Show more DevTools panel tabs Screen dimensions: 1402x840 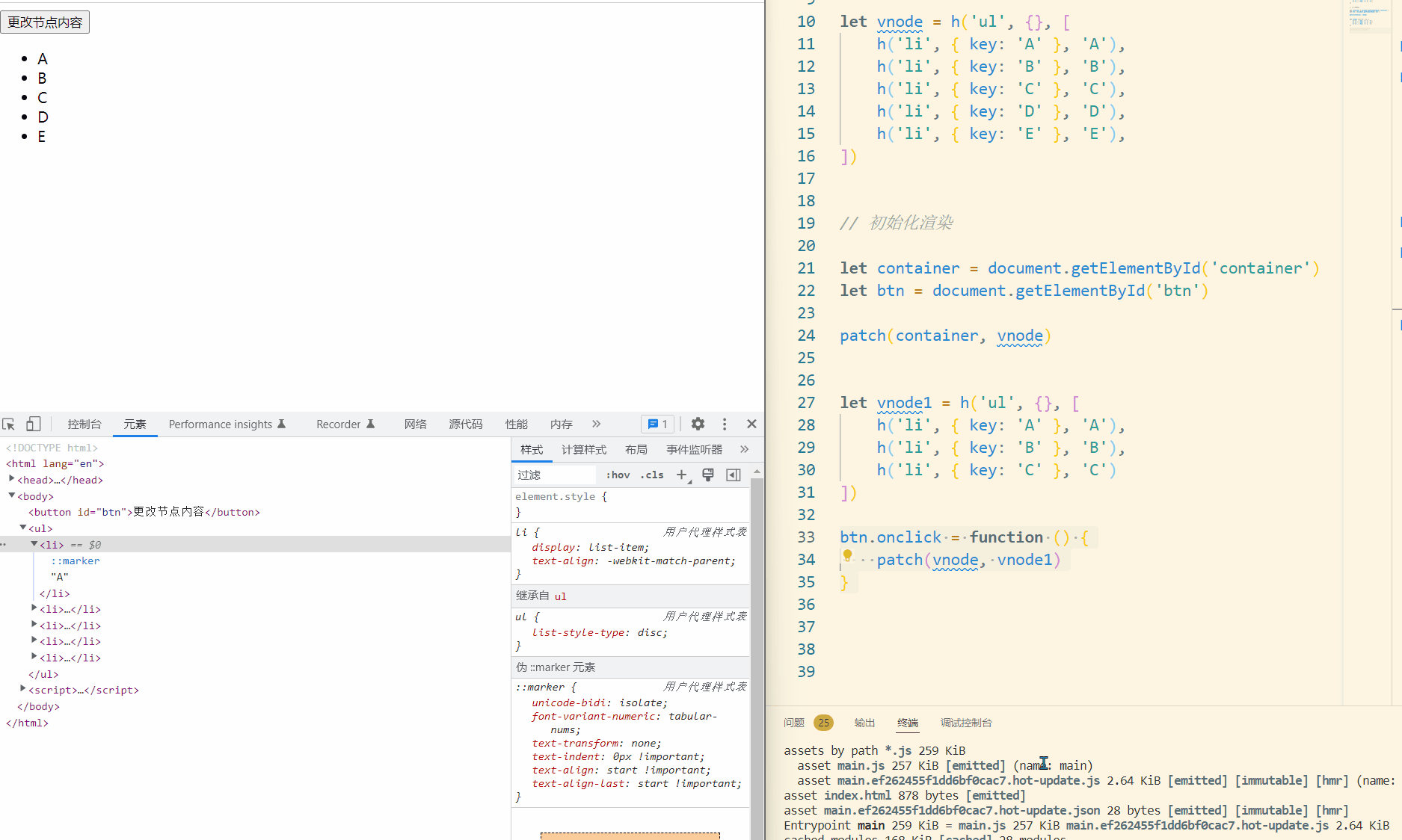pyautogui.click(x=596, y=424)
